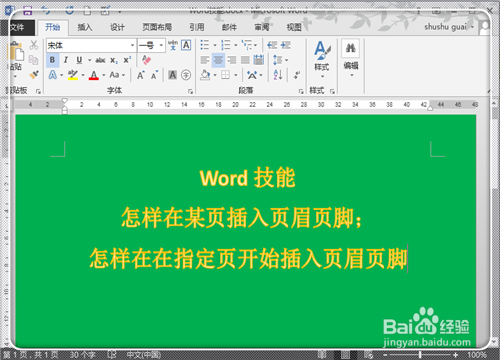Open text effects dropdown arrow
This screenshot has height=360, width=500.
[x=62, y=75]
